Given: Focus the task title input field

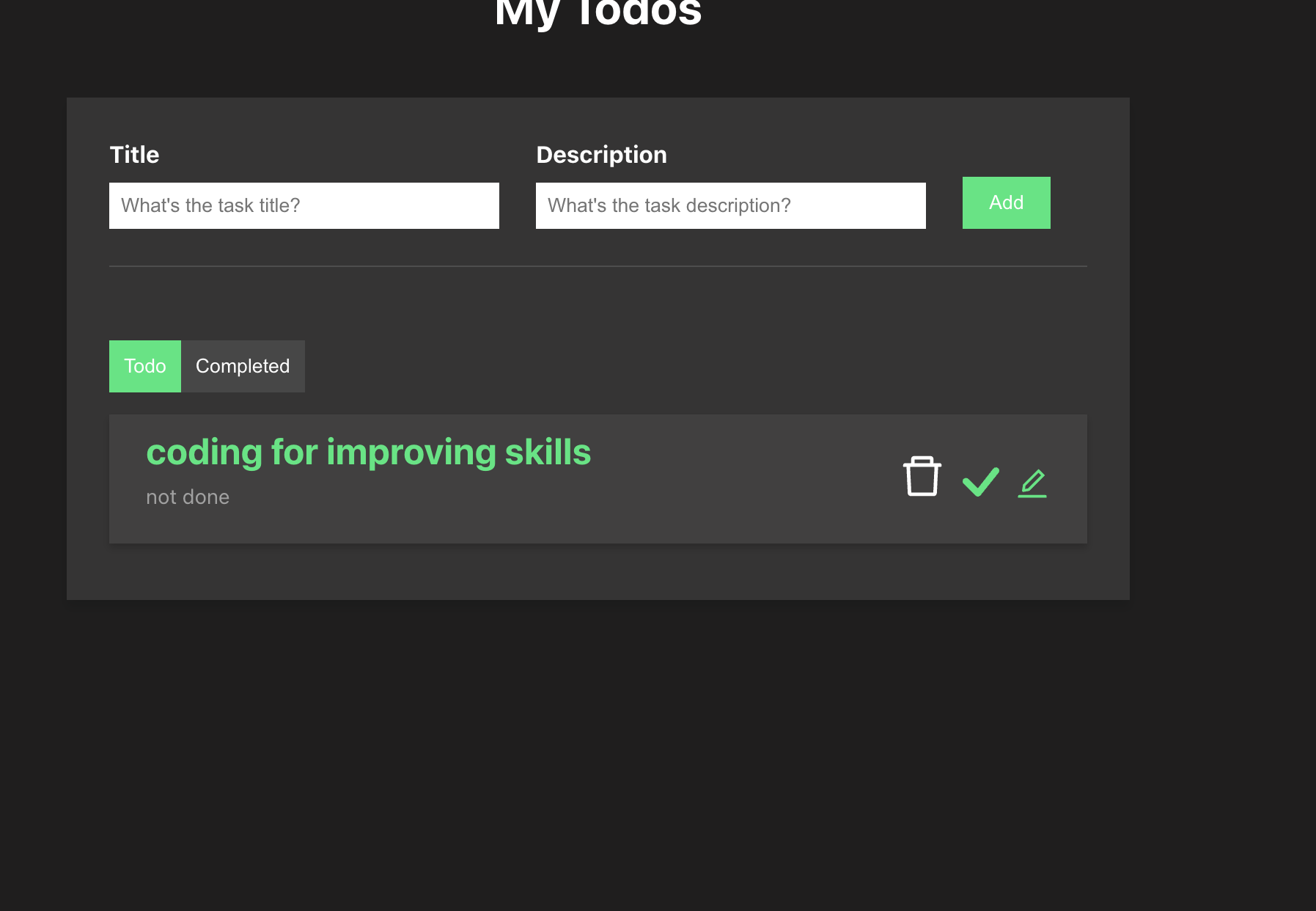Looking at the screenshot, I should [x=304, y=205].
